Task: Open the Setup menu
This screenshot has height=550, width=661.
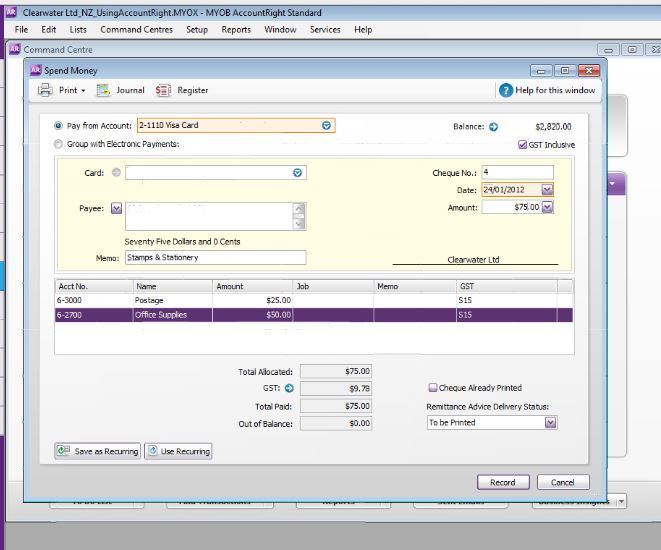Action: pyautogui.click(x=197, y=30)
